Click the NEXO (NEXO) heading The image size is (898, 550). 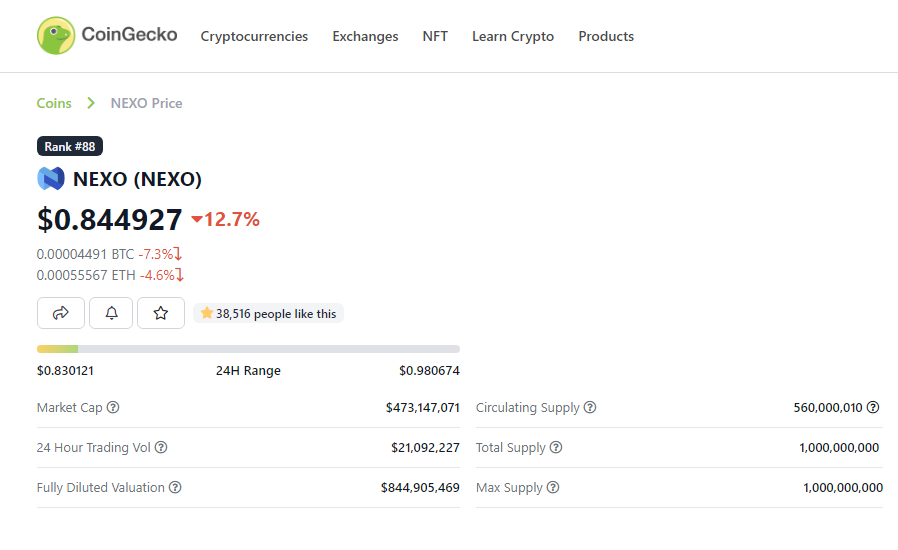[137, 179]
